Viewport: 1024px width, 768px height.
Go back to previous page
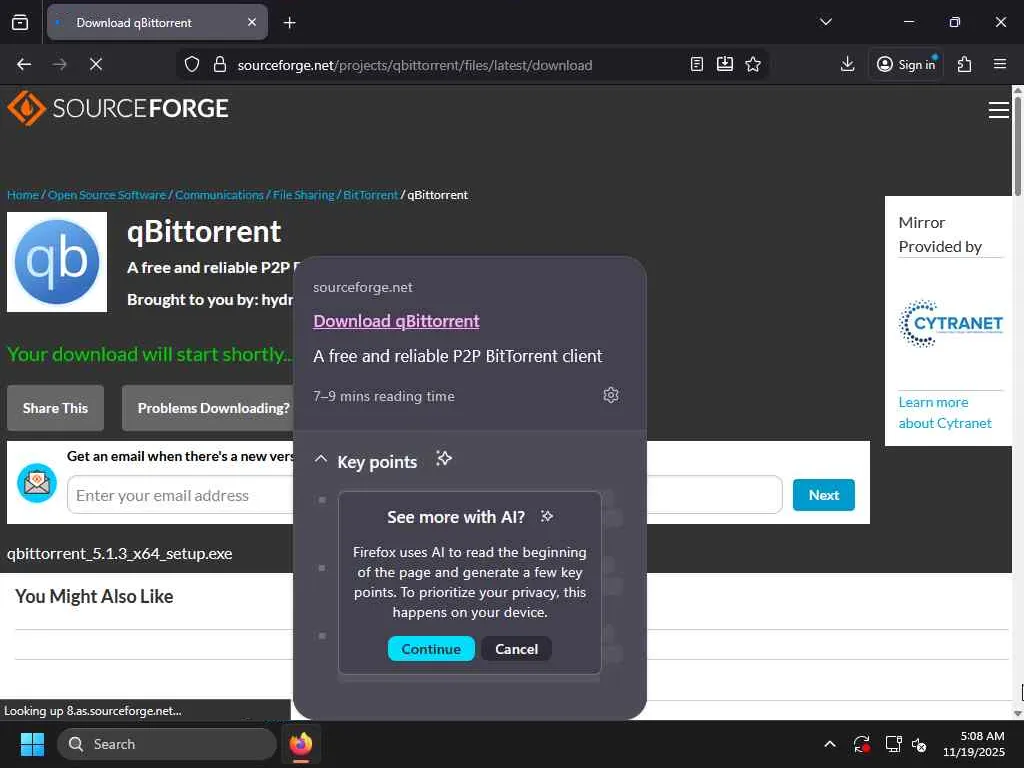point(24,64)
